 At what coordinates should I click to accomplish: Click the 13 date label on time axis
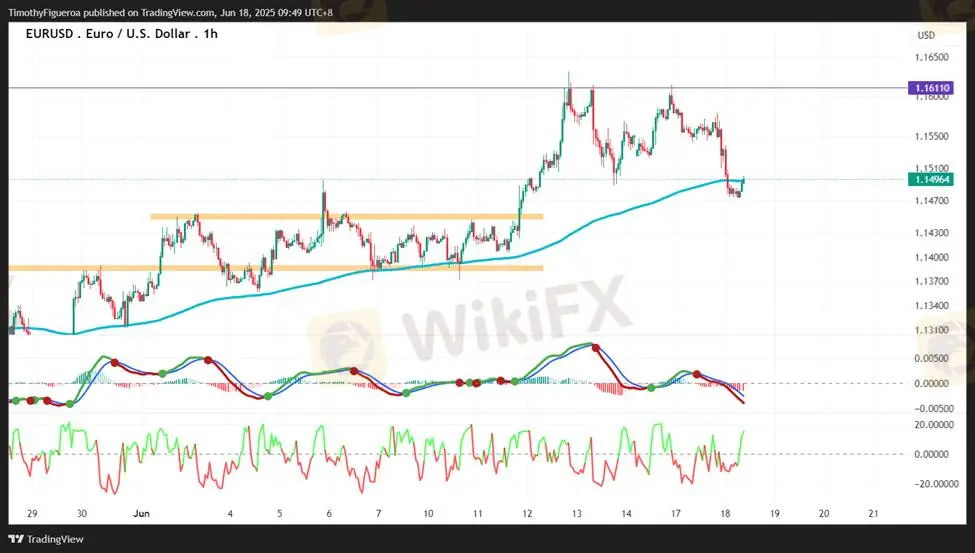(576, 514)
